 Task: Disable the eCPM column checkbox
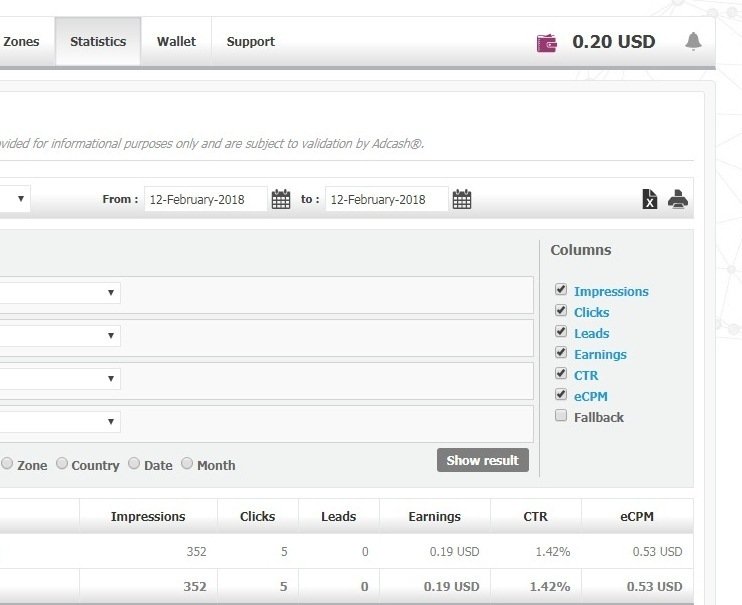(561, 395)
